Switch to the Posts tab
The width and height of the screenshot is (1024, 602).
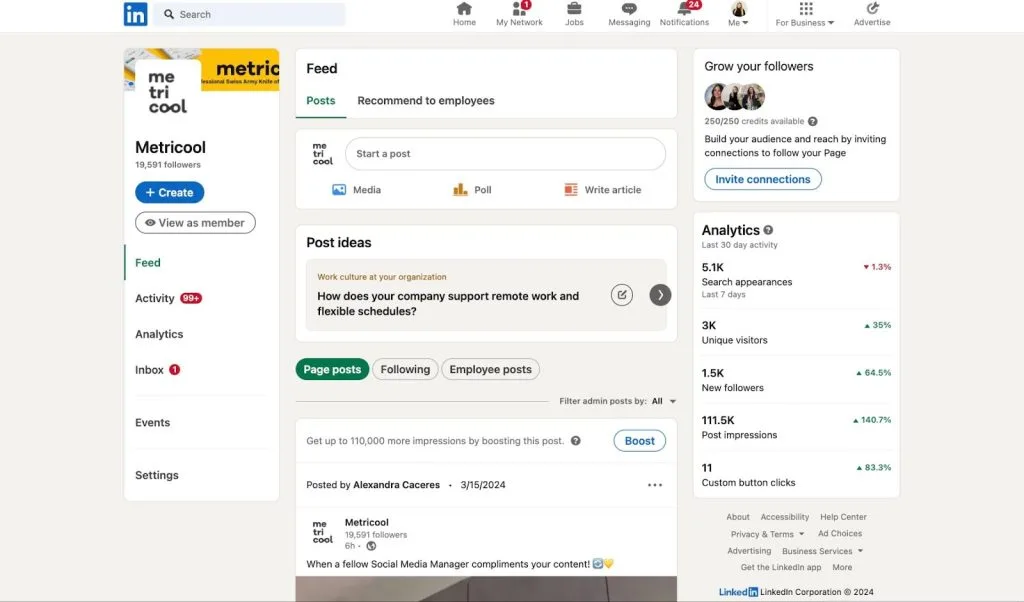pyautogui.click(x=321, y=101)
